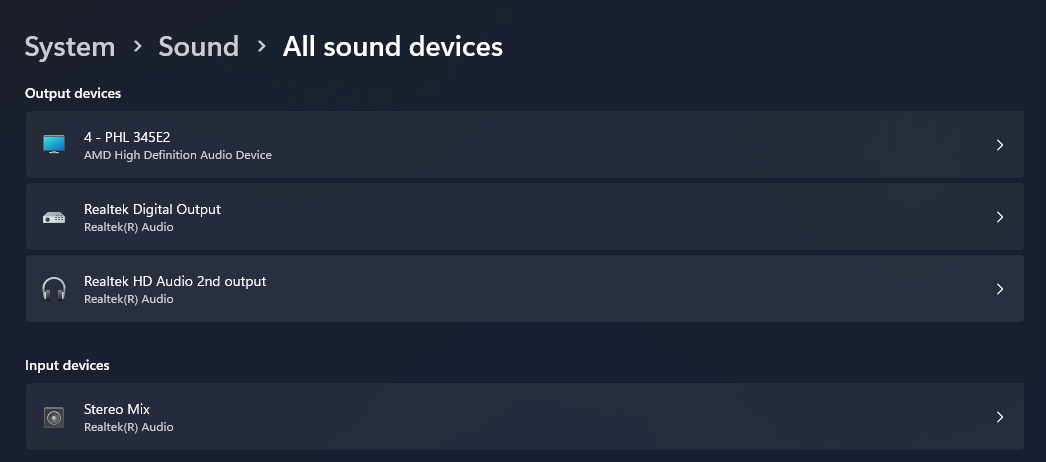Open Stereo Mix chevron arrow
The width and height of the screenshot is (1046, 462).
tap(999, 417)
